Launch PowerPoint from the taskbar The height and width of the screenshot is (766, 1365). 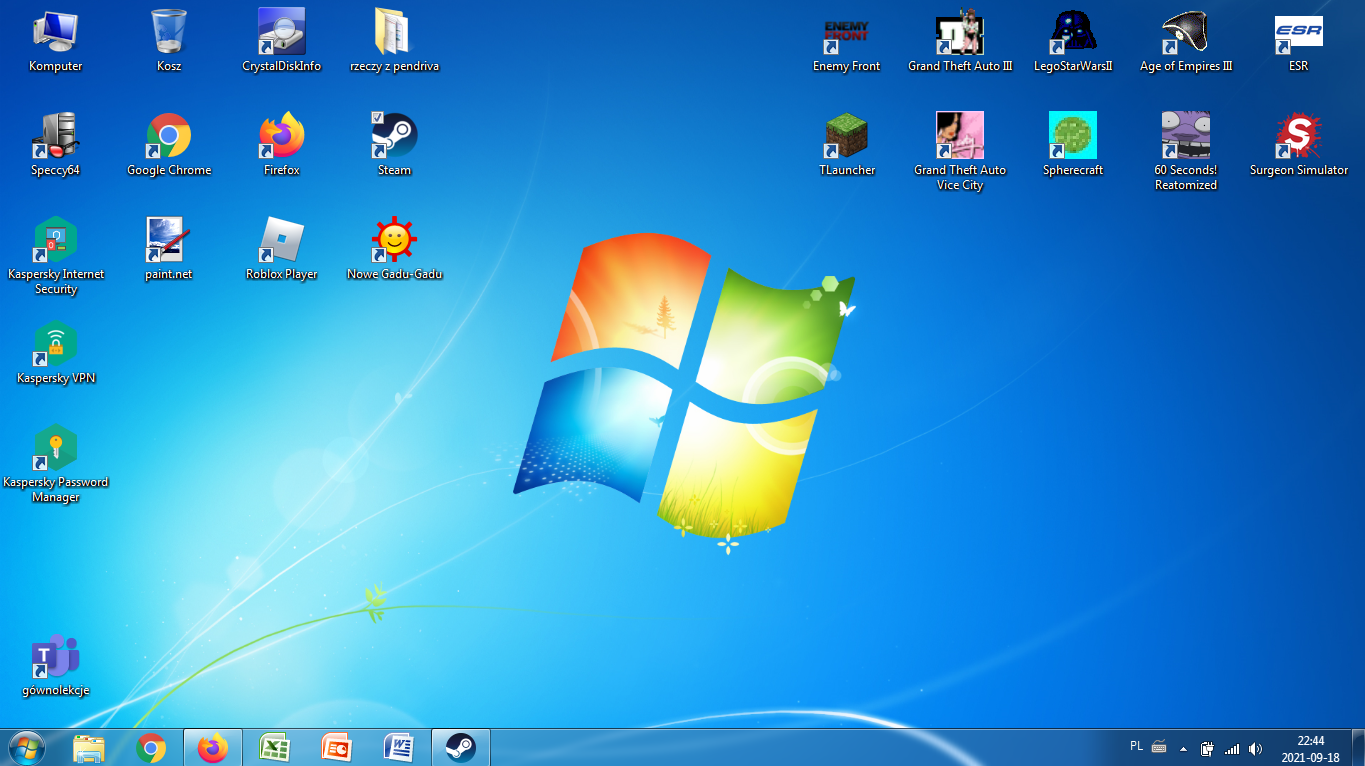(336, 747)
